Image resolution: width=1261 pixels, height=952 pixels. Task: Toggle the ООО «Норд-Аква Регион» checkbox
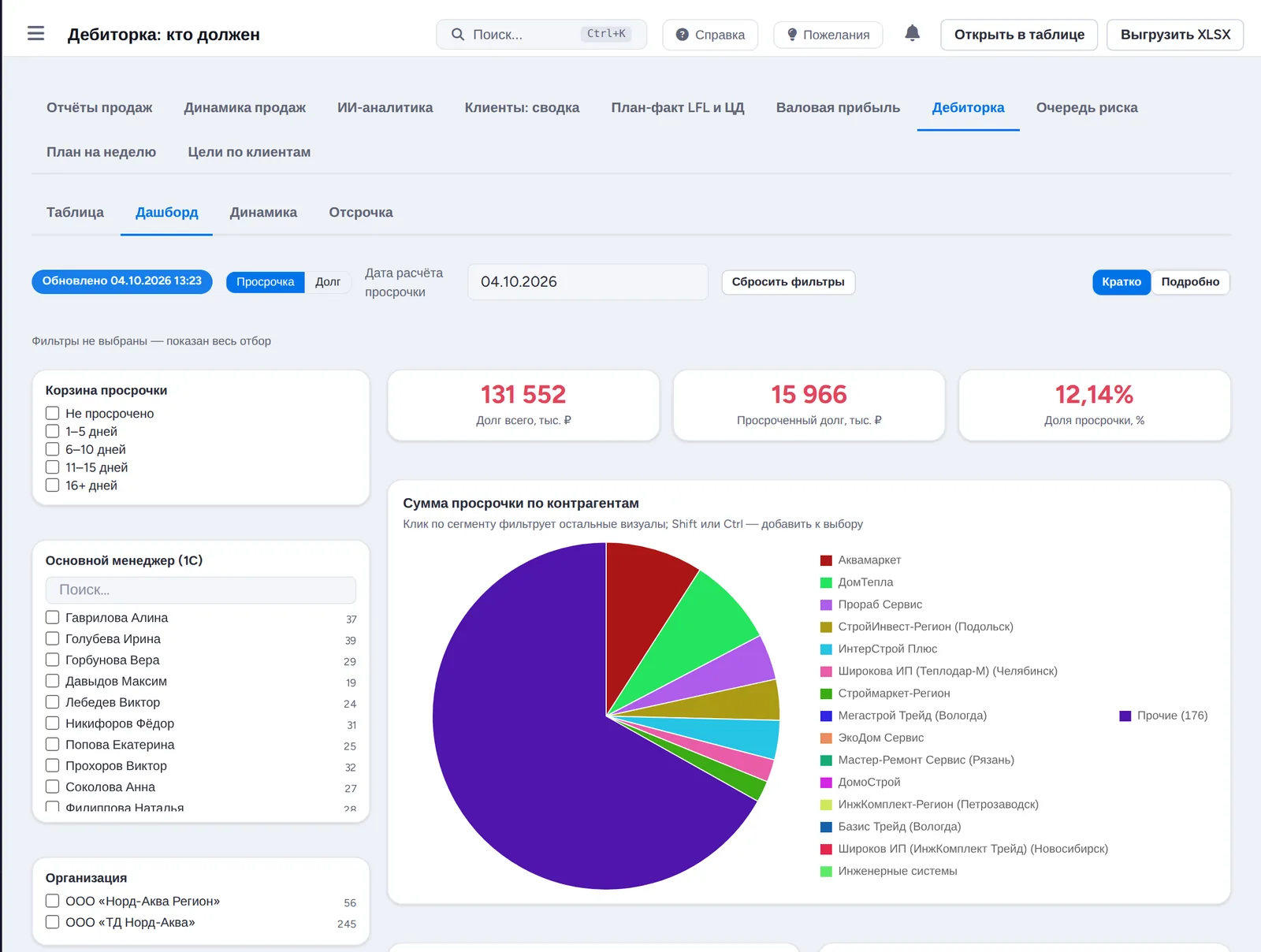click(53, 901)
